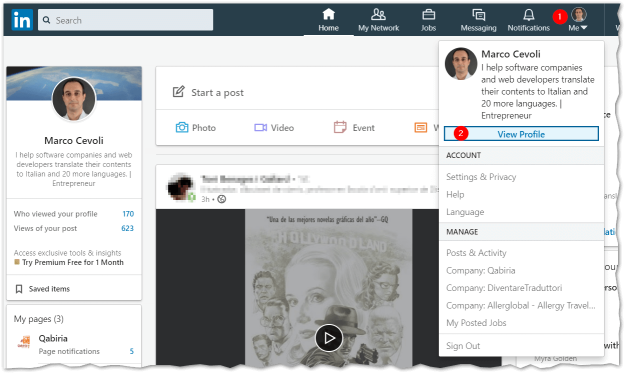Open the Home navigation icon

point(328,14)
